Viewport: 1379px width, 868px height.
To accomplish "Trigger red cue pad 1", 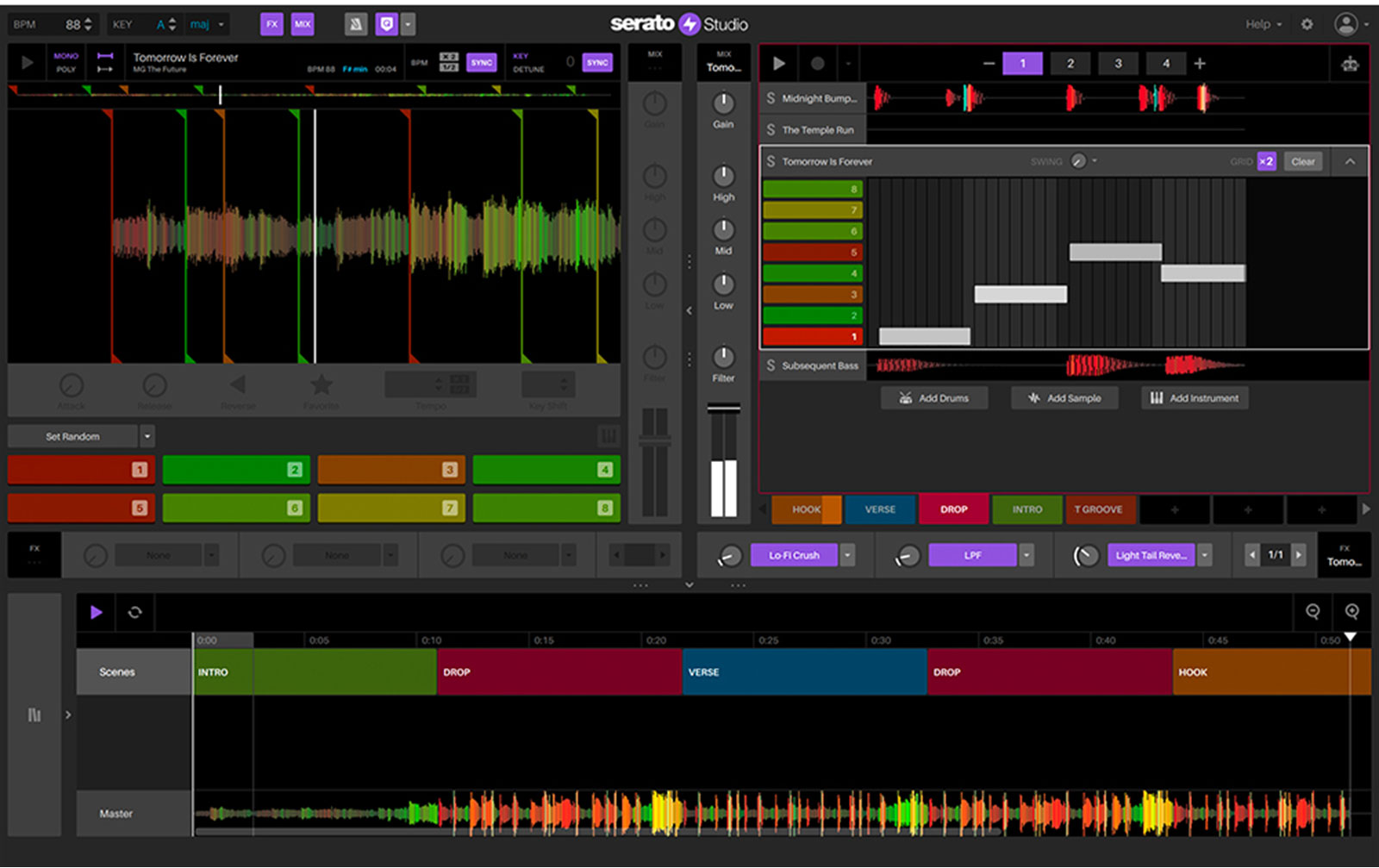I will (82, 470).
